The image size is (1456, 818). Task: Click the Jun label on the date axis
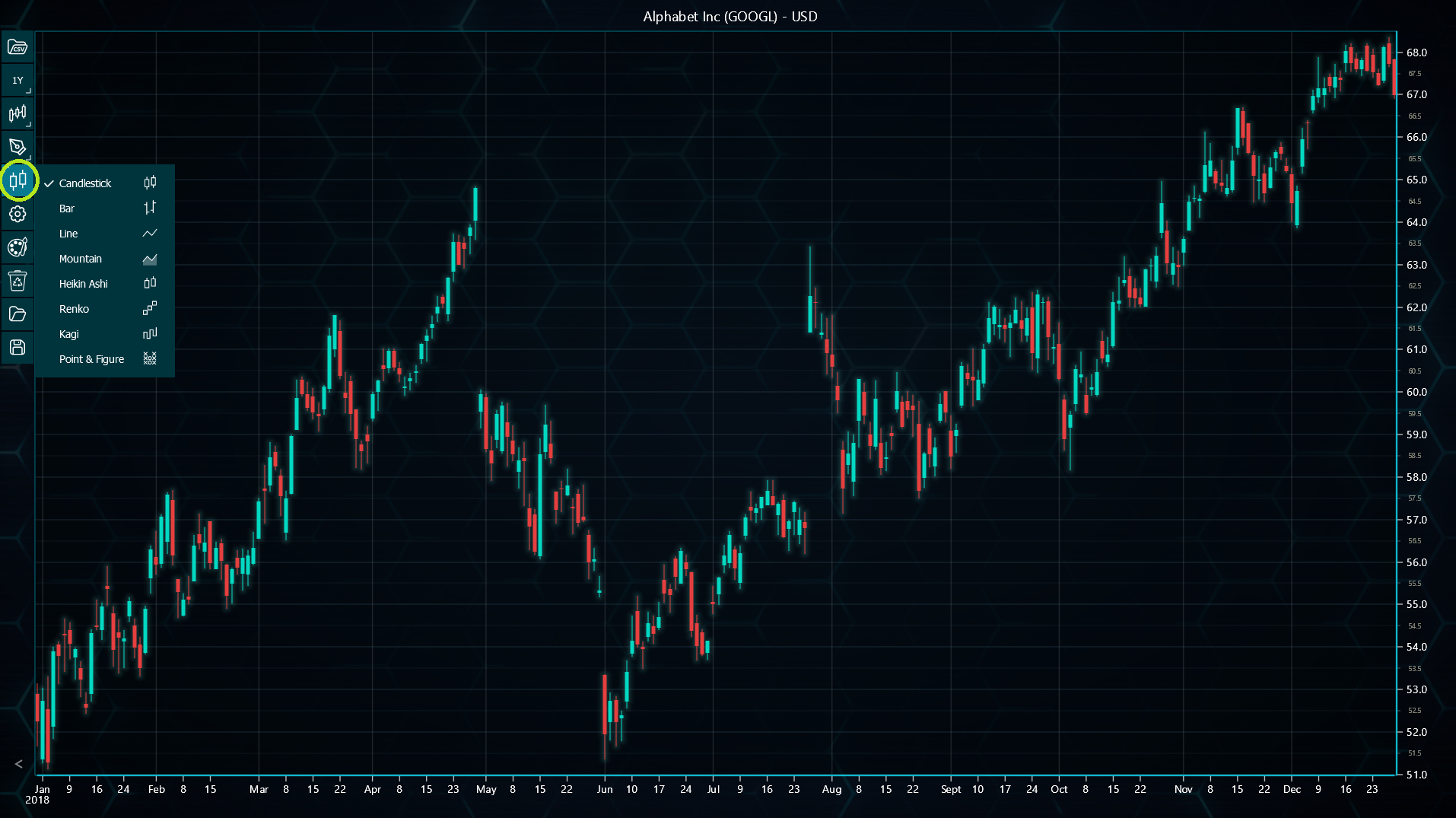[605, 789]
